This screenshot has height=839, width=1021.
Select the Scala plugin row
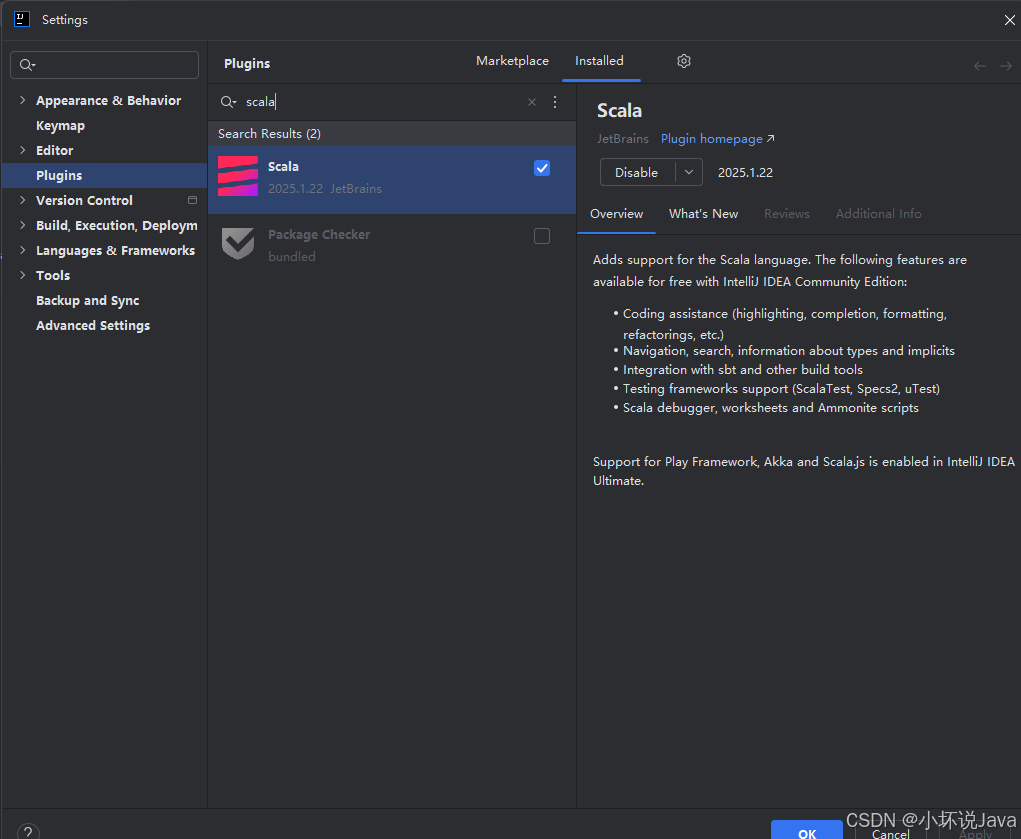pos(392,180)
